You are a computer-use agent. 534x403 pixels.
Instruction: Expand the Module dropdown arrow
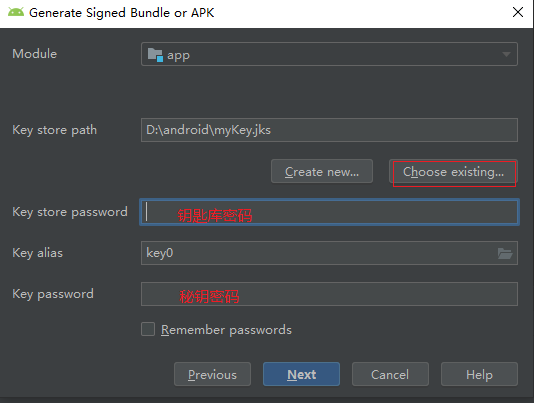coord(506,54)
